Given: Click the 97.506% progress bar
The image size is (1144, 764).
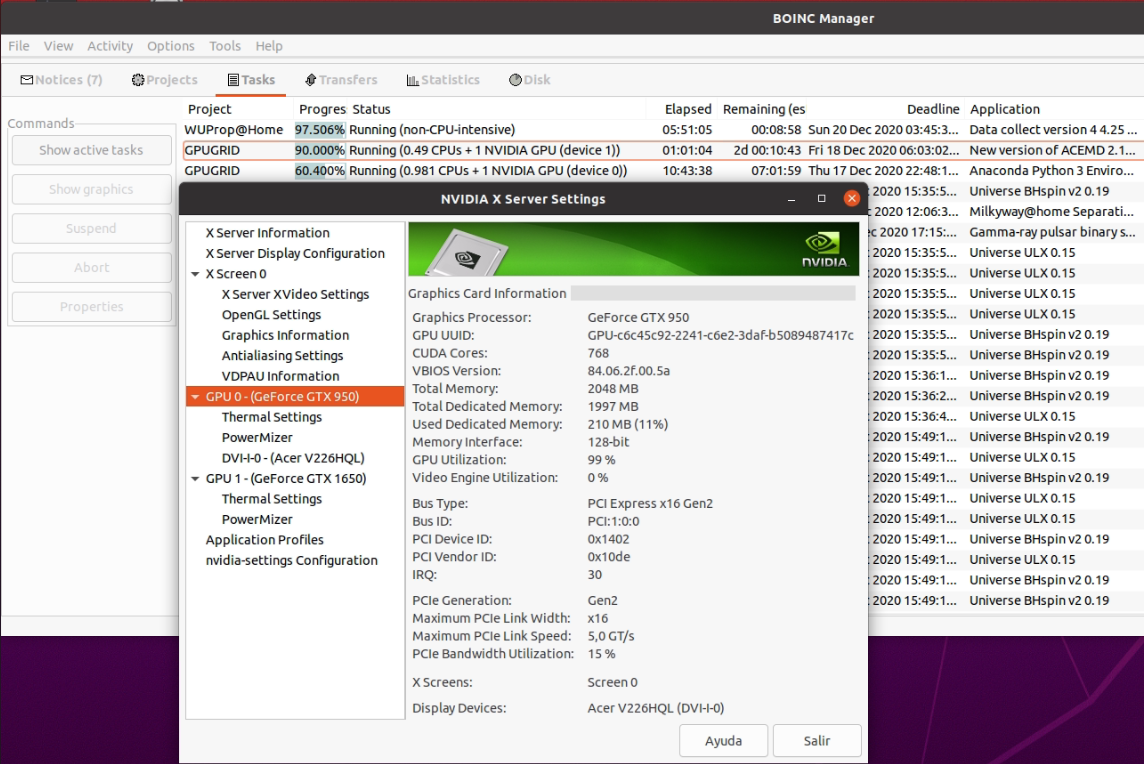Looking at the screenshot, I should coord(320,130).
